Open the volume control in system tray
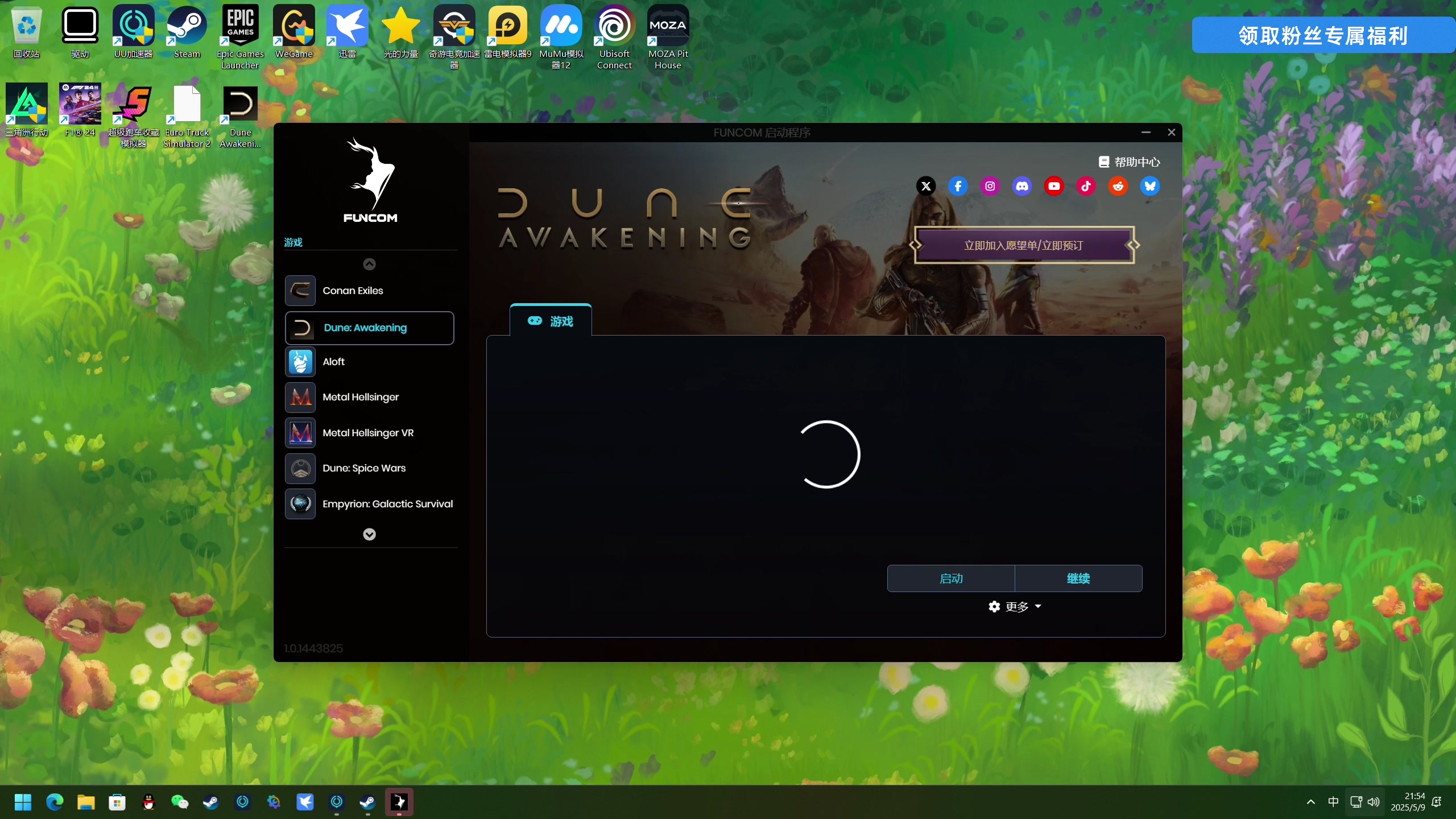This screenshot has height=819, width=1456. click(1374, 802)
